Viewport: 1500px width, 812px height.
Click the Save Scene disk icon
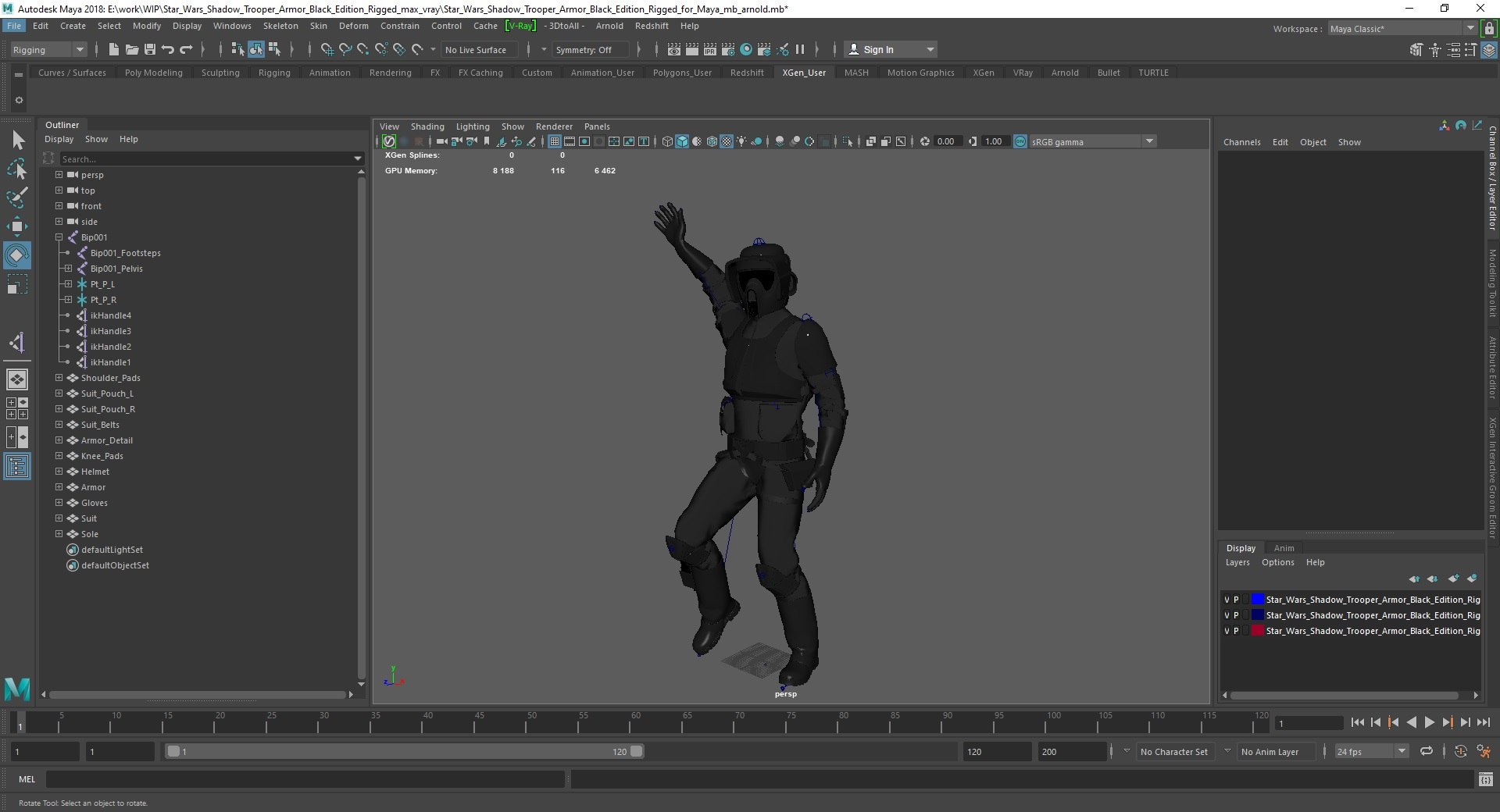[x=150, y=49]
